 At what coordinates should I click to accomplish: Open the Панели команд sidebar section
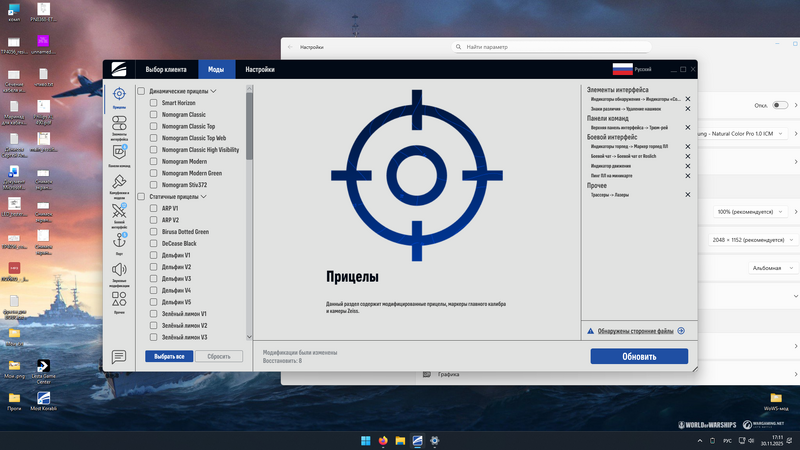click(x=119, y=153)
